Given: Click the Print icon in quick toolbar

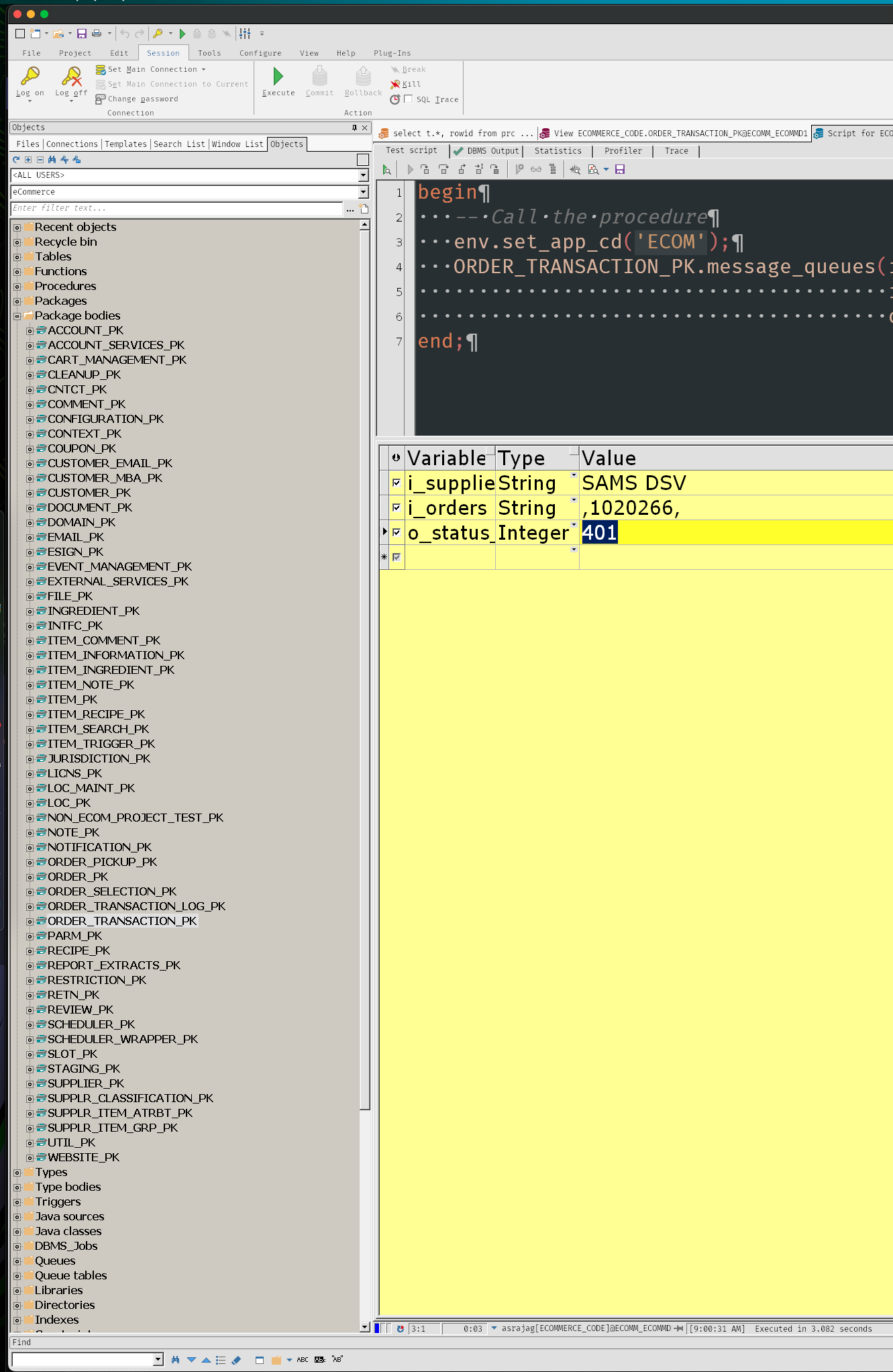Looking at the screenshot, I should pyautogui.click(x=97, y=34).
